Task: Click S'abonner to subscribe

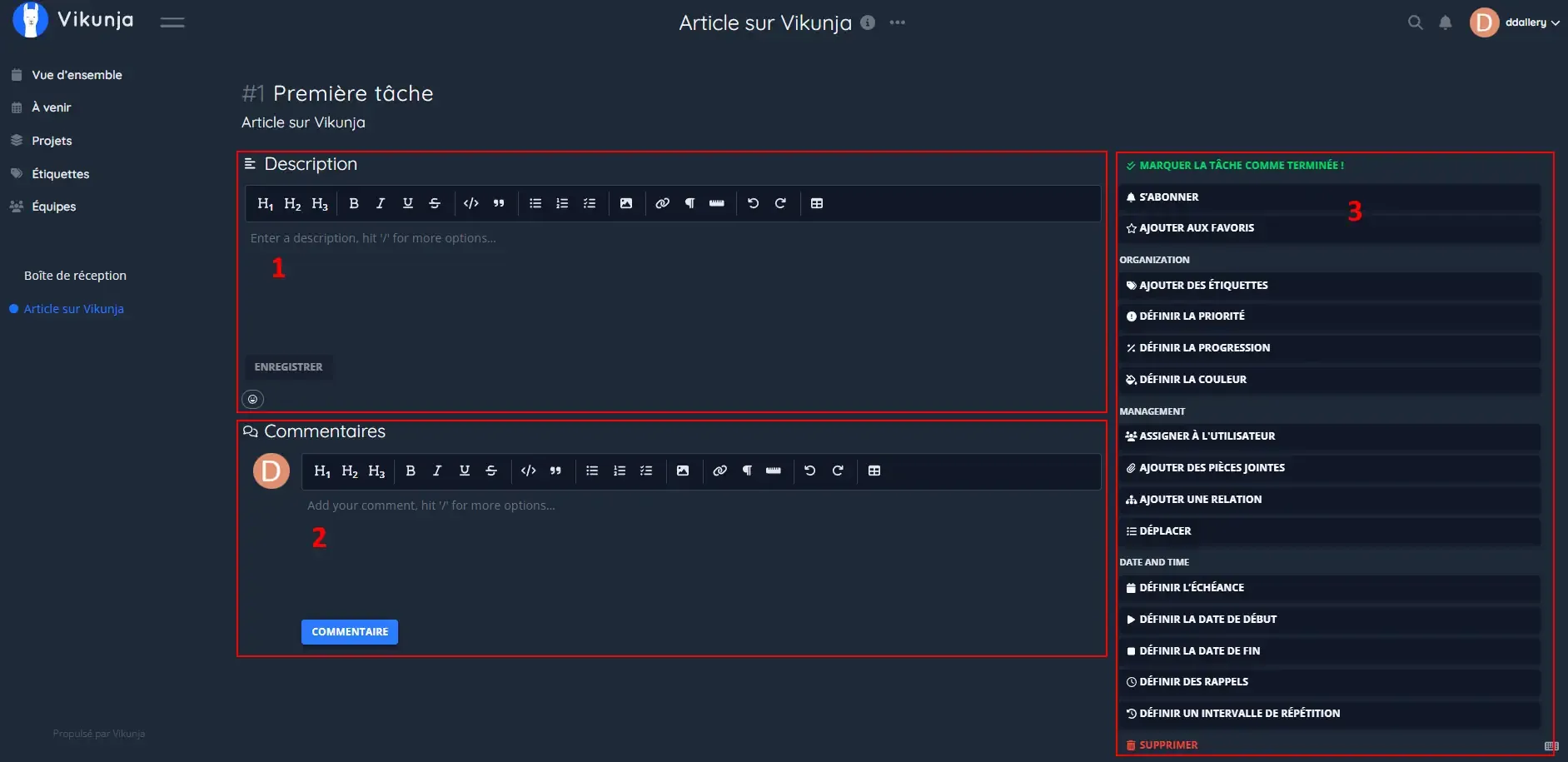Action: [1330, 197]
